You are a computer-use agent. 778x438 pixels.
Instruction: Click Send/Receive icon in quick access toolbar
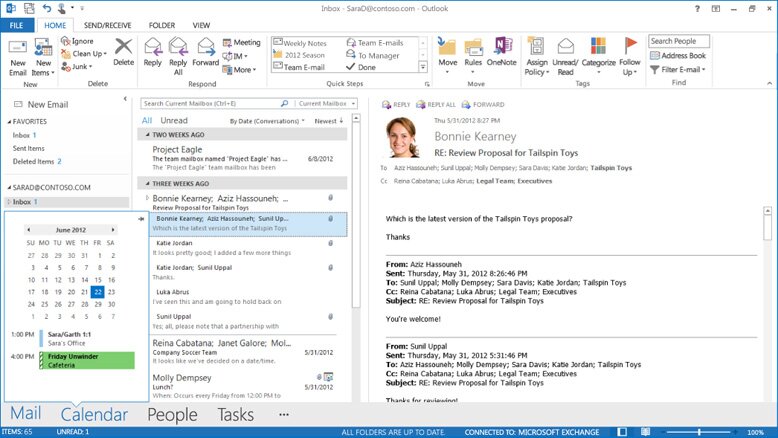(29, 8)
